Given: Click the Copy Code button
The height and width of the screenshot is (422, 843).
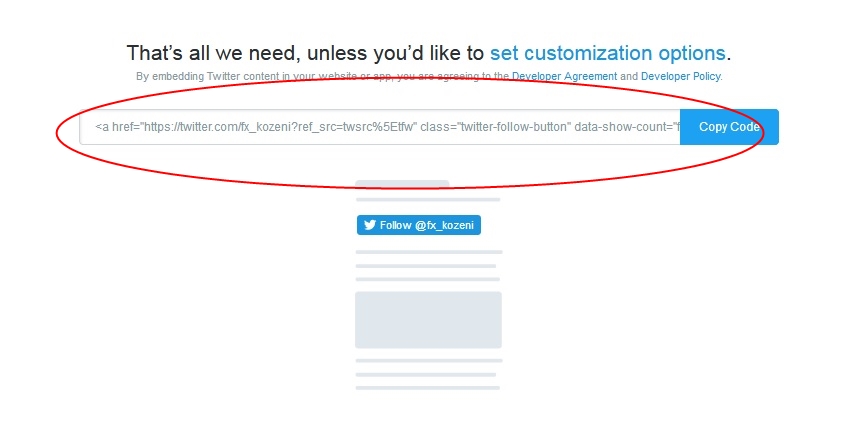Looking at the screenshot, I should (729, 127).
